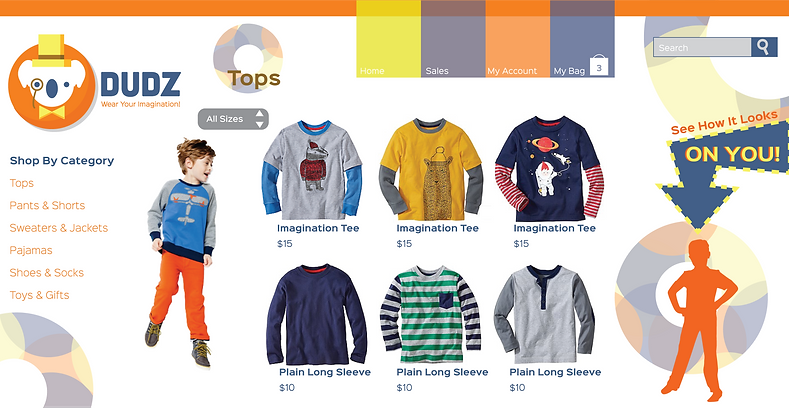Viewport: 789px width, 408px height.
Task: Open the Sales tab
Action: point(453,39)
